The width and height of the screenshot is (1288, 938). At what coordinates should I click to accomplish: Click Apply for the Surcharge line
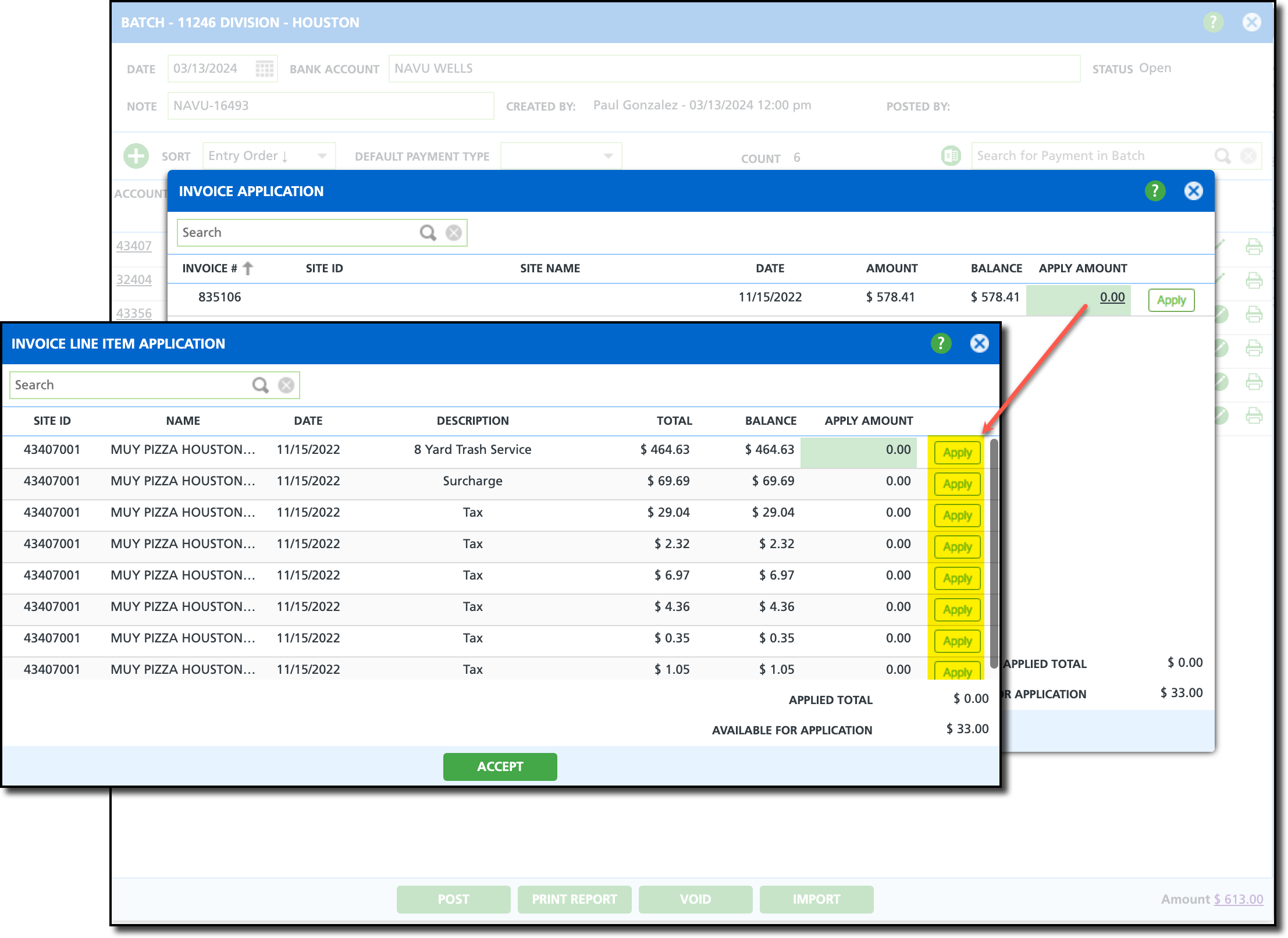957,484
